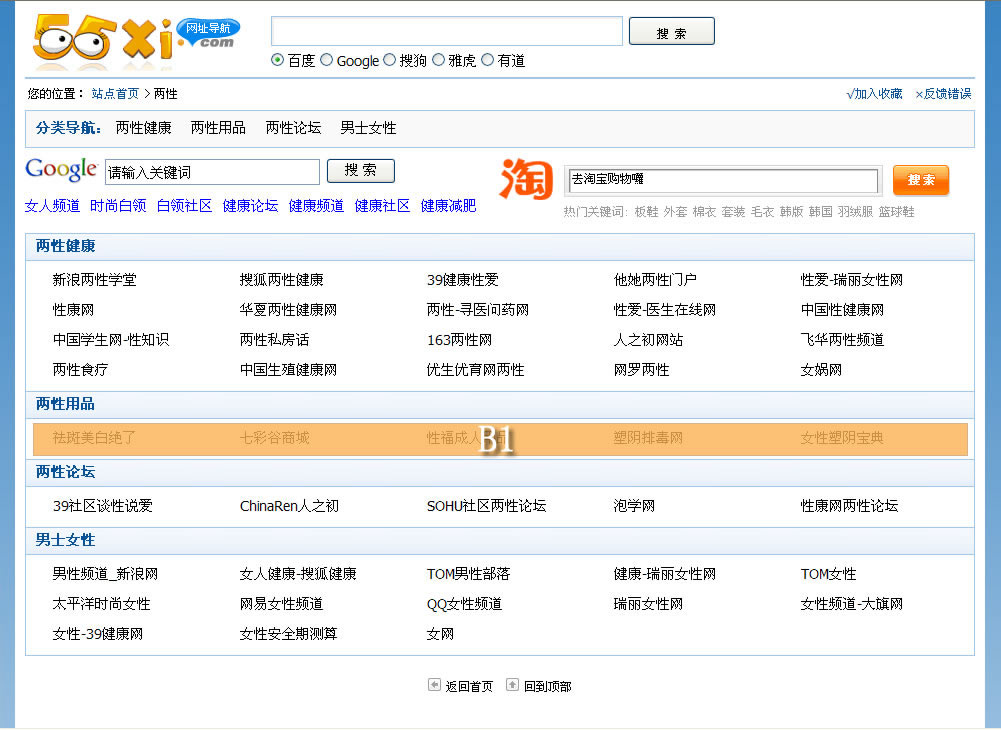Click hot keyword 套装
Viewport: 1001px width, 730px height.
[x=733, y=211]
